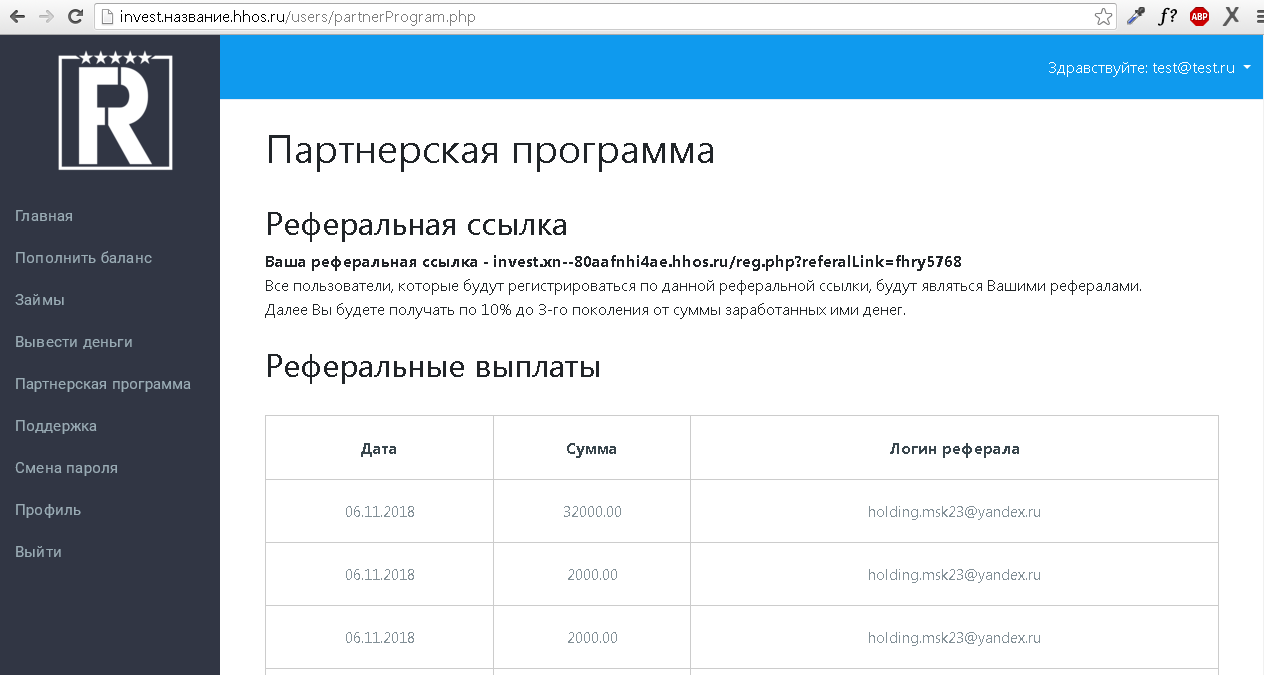Open the test@test.ru user dropdown
This screenshot has width=1264, height=675.
tap(1150, 68)
